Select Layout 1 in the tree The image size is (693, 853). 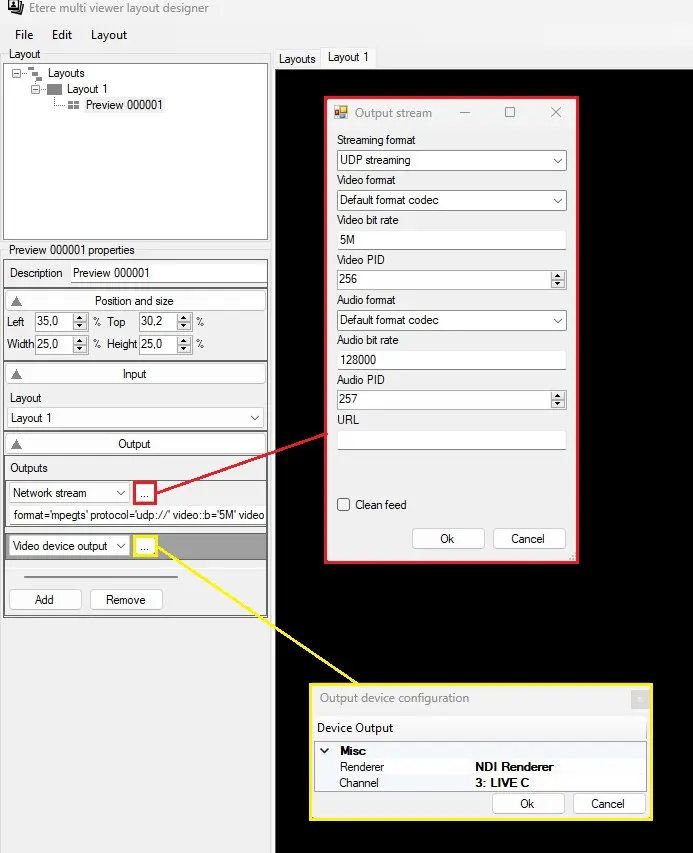(87, 89)
